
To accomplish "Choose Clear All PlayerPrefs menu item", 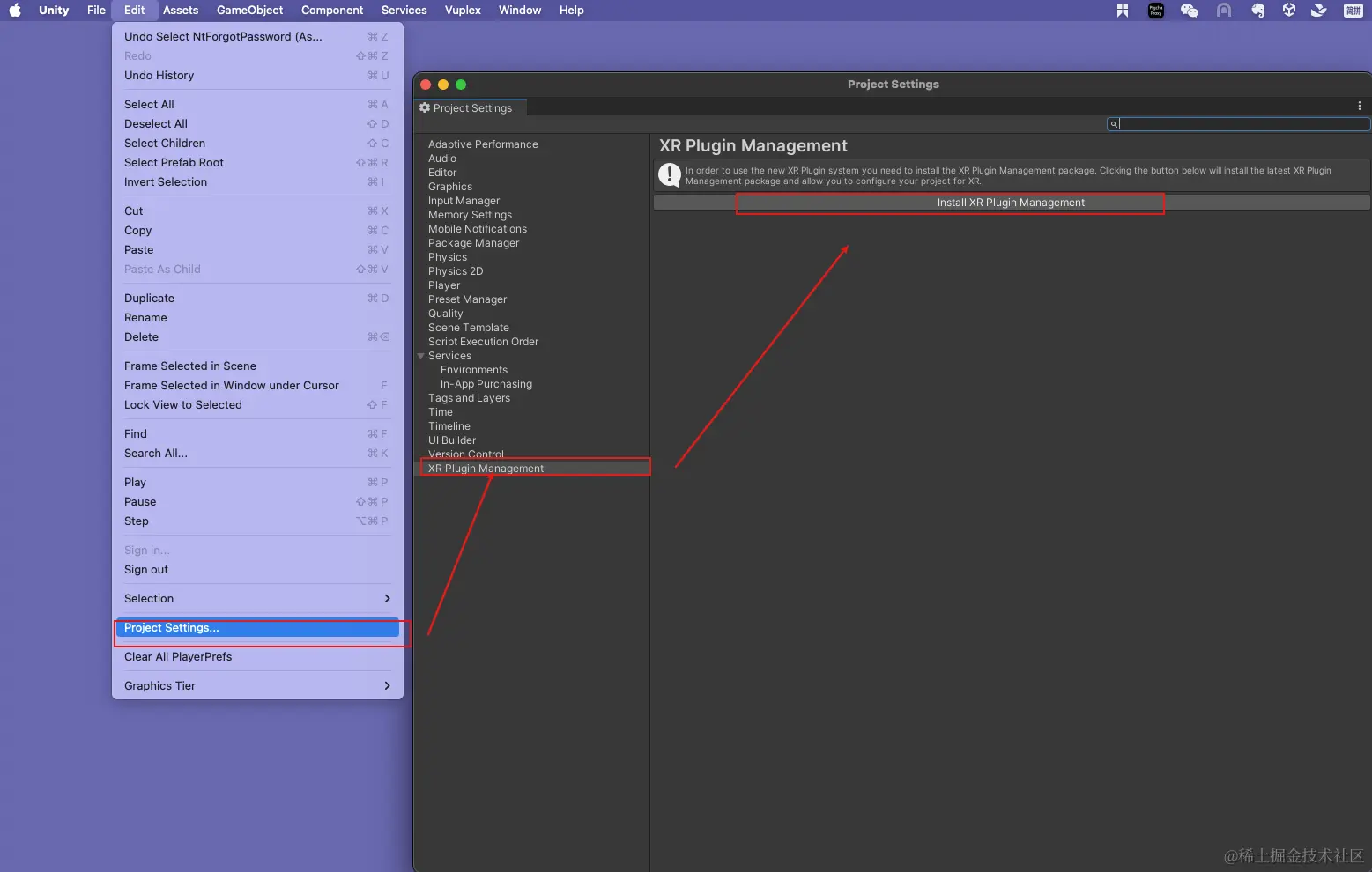I will point(257,657).
